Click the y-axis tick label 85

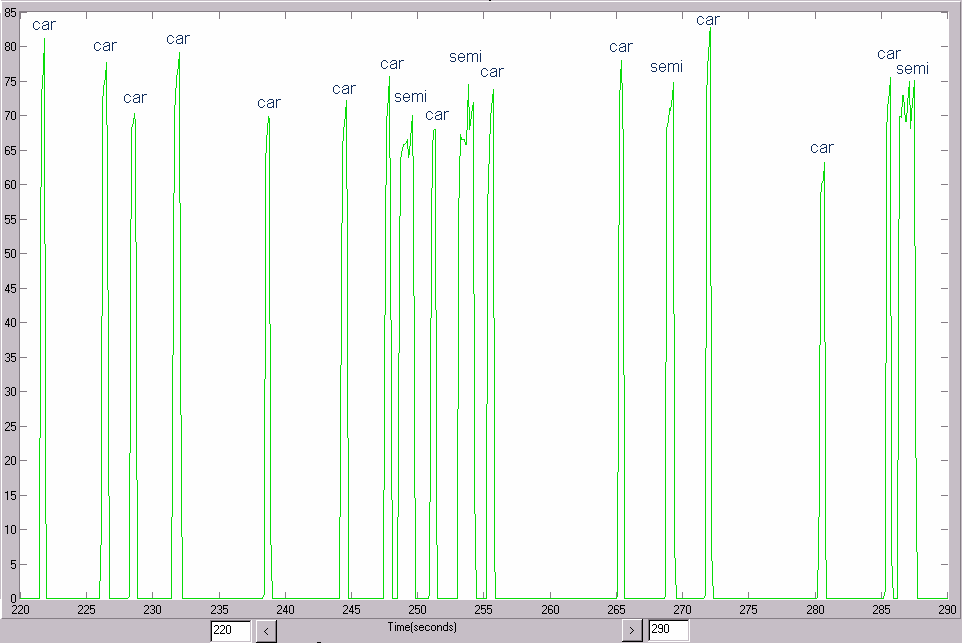[10, 13]
